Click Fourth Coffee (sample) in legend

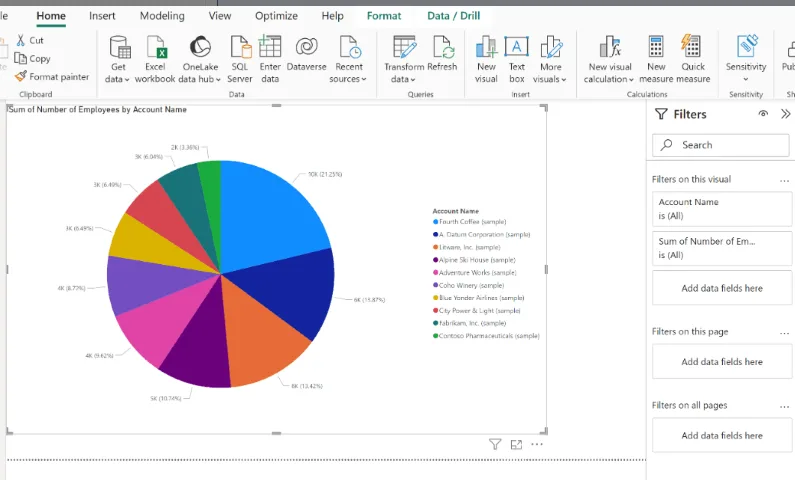pyautogui.click(x=469, y=221)
